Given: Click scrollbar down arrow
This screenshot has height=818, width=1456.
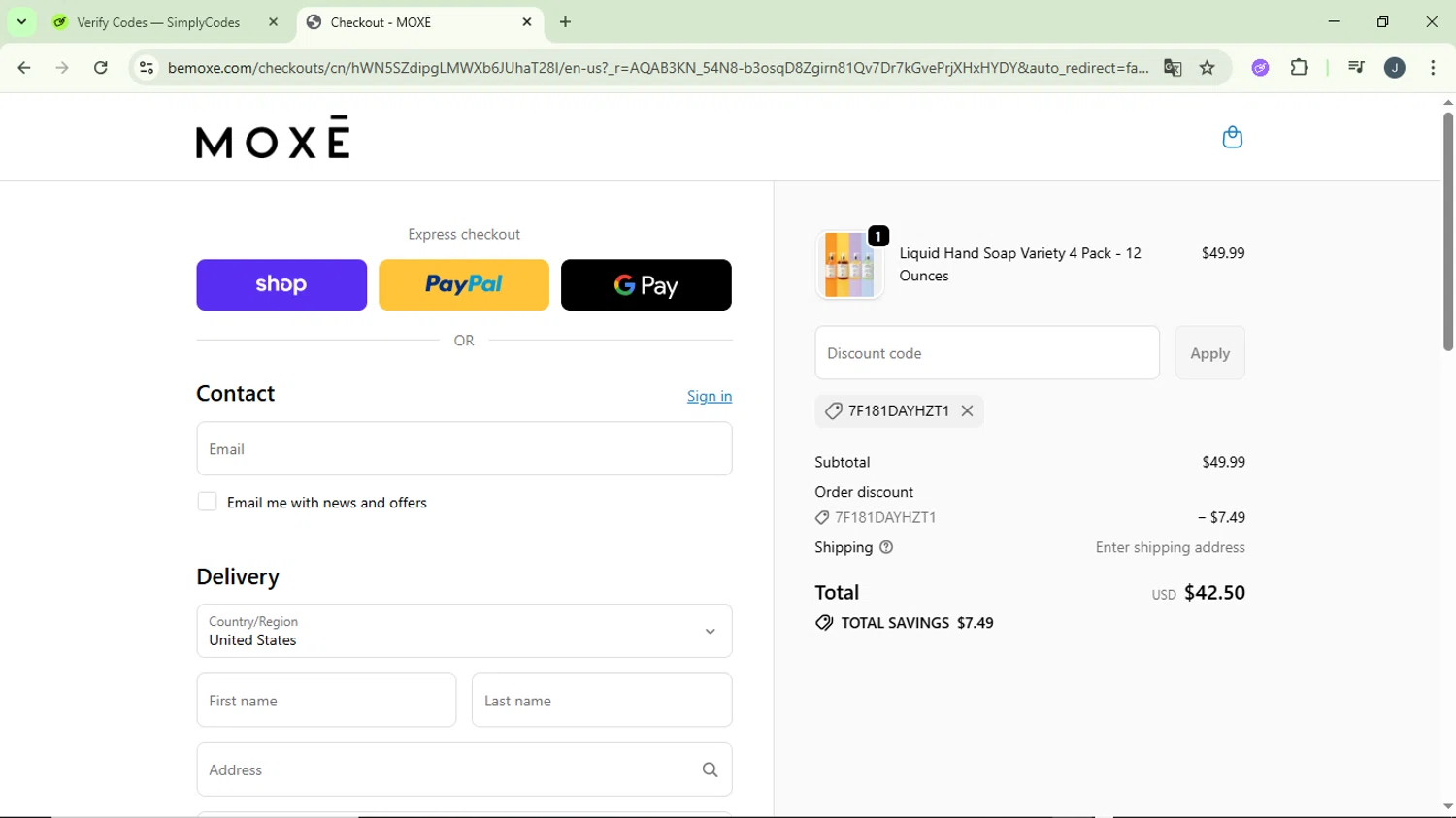Looking at the screenshot, I should coord(1448,807).
